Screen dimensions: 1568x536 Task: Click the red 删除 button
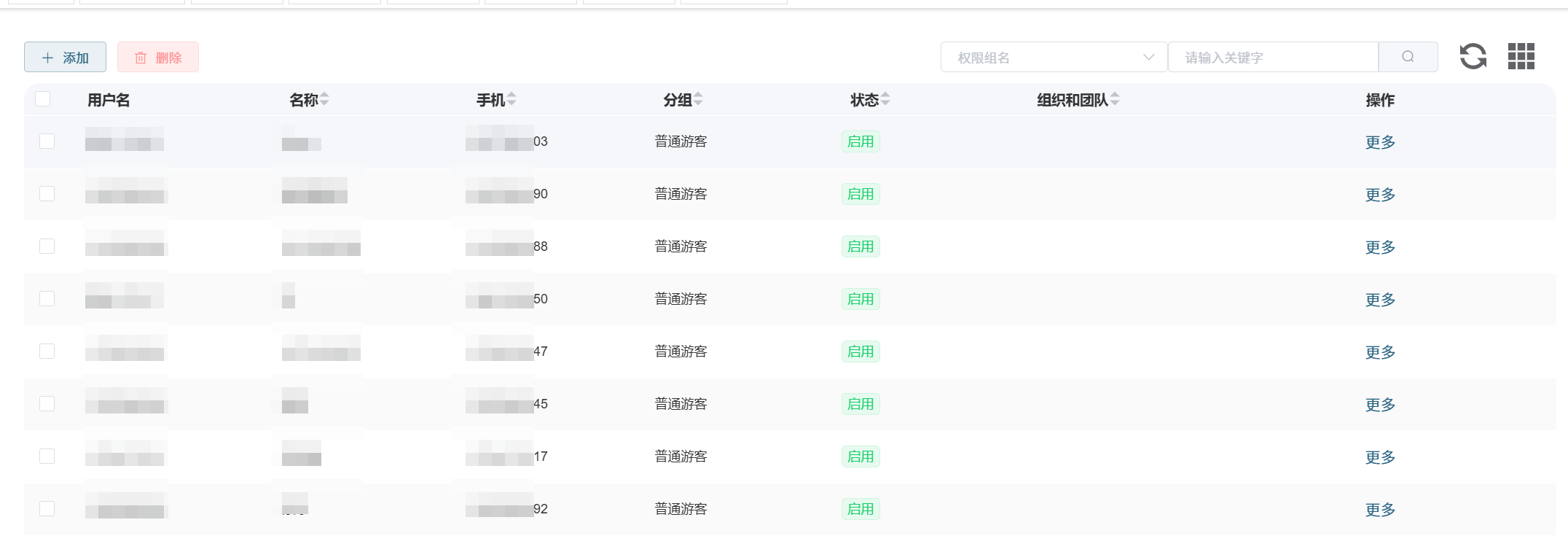point(158,57)
